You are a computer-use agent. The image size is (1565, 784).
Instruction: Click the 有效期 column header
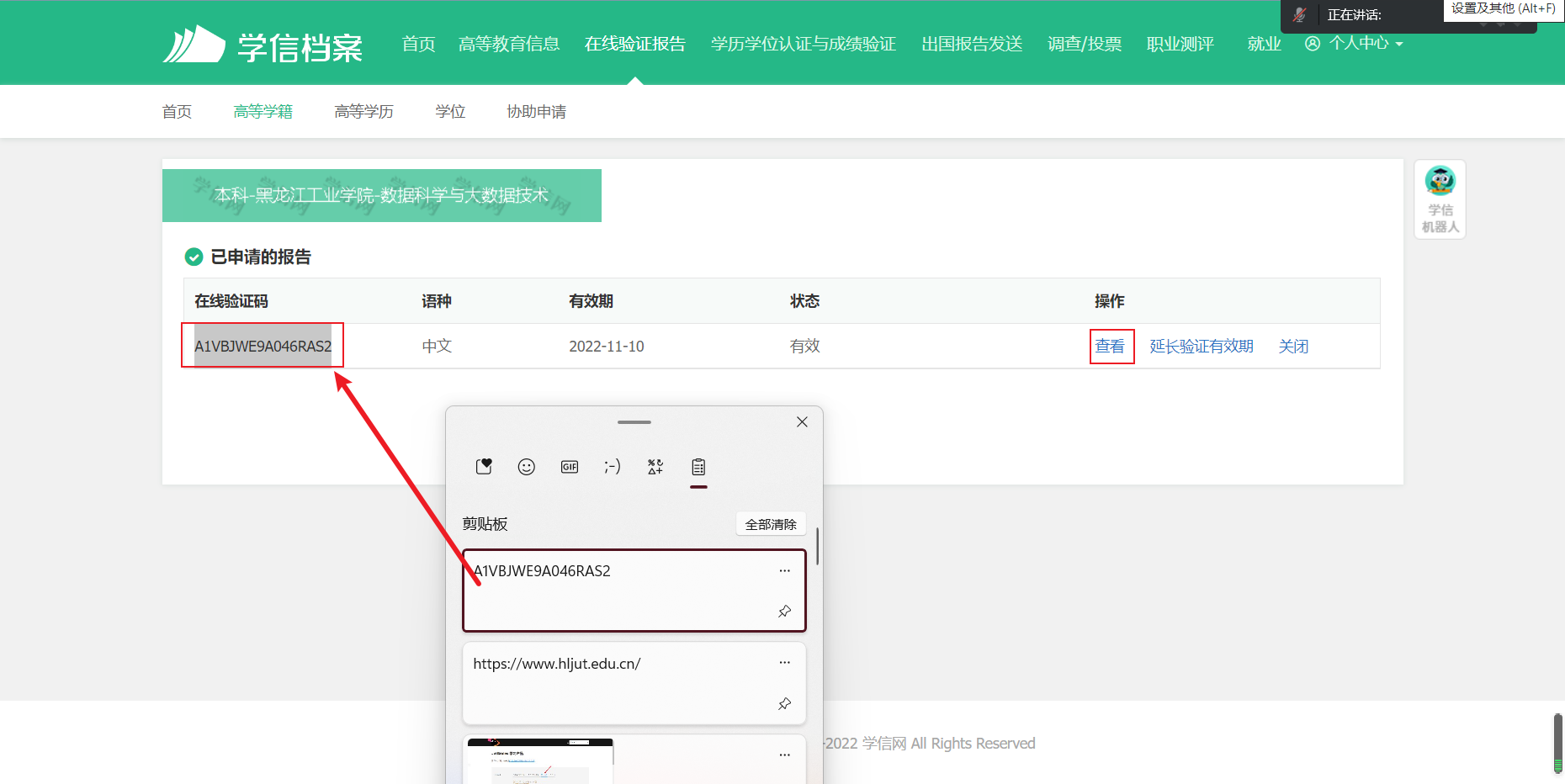pyautogui.click(x=591, y=301)
